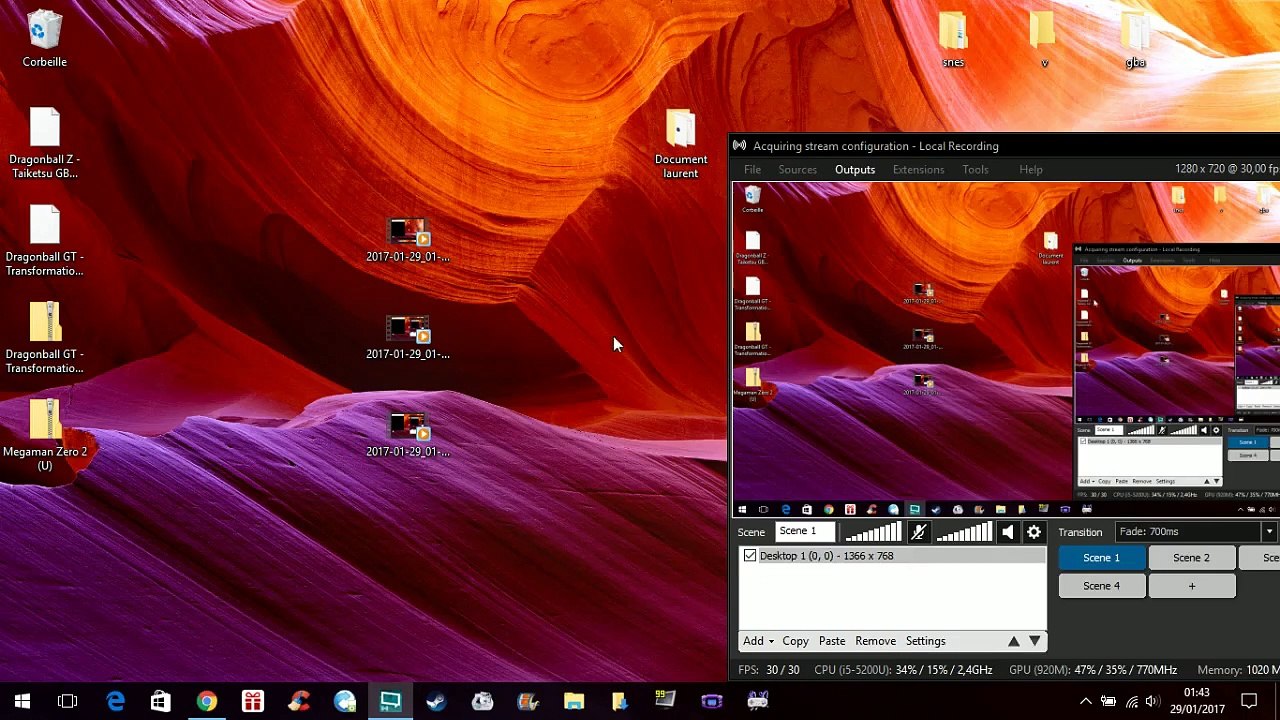Open XSplit audio settings gear icon
This screenshot has height=720, width=1280.
[1034, 532]
